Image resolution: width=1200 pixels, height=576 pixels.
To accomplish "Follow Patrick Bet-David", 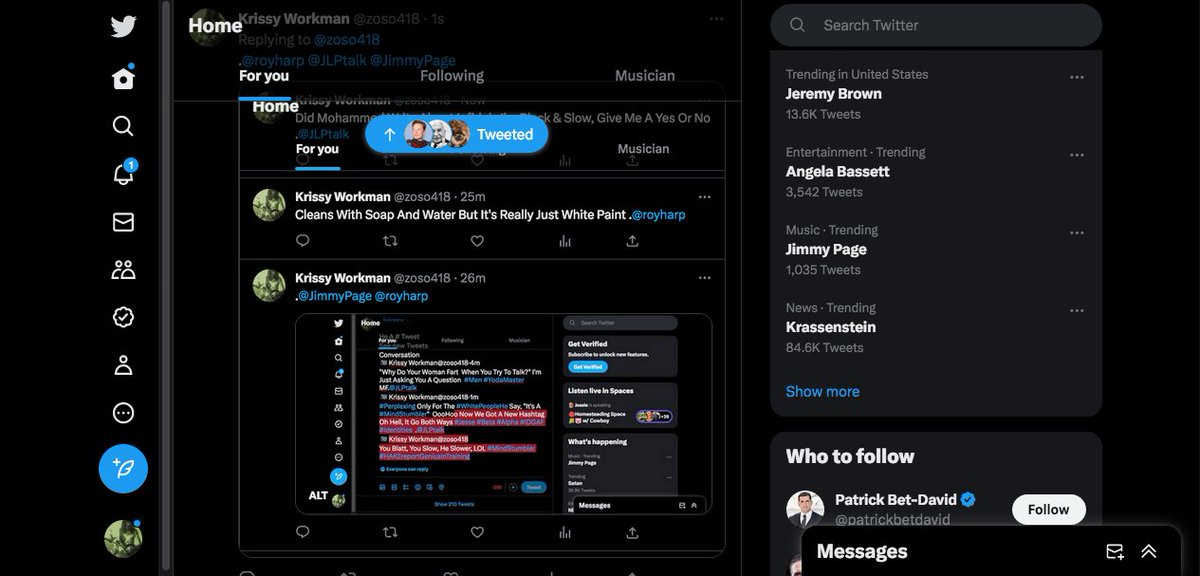I will pos(1048,510).
